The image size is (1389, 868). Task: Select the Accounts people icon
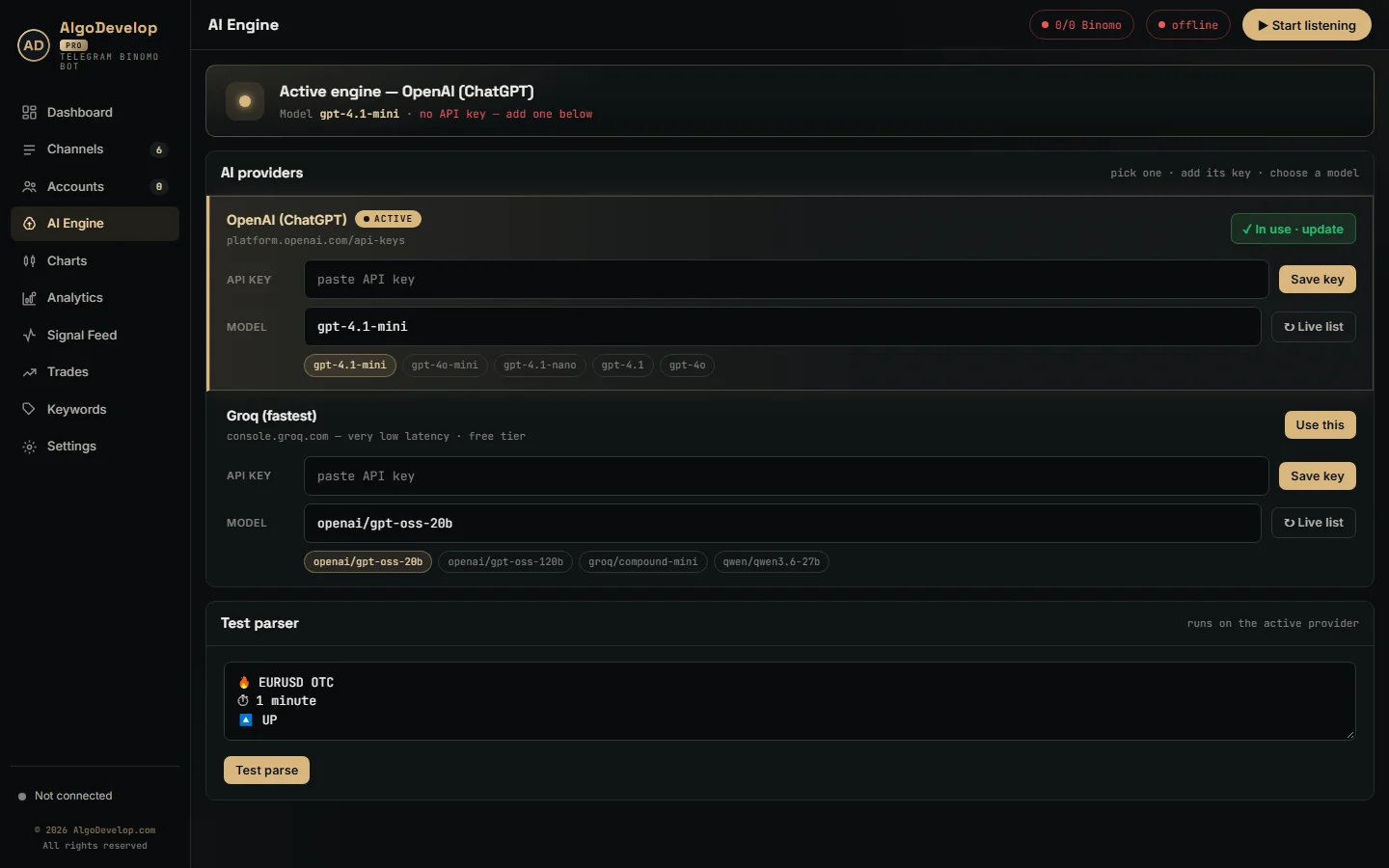(29, 187)
